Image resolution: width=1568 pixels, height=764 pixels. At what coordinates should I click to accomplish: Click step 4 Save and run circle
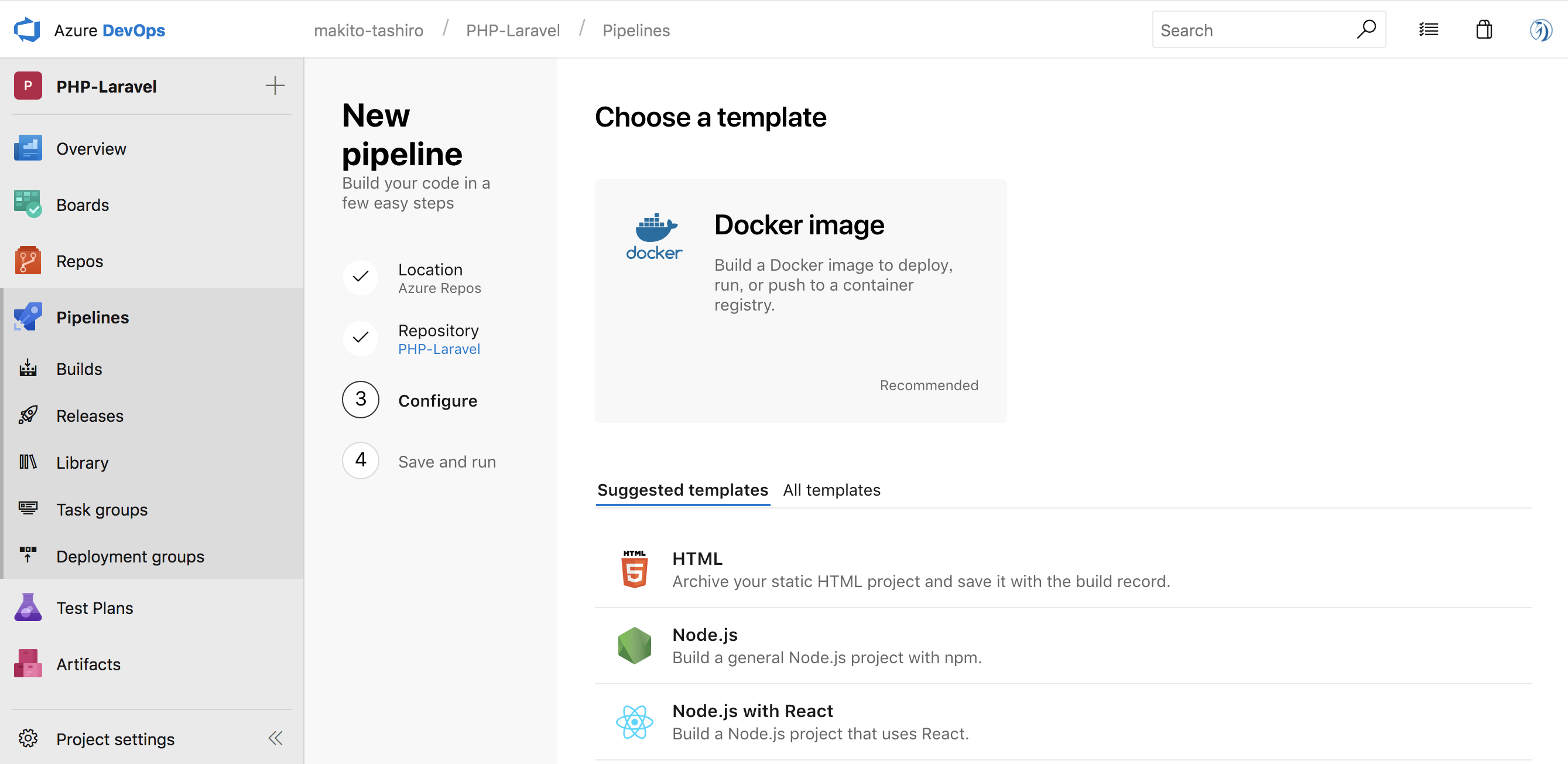(361, 461)
